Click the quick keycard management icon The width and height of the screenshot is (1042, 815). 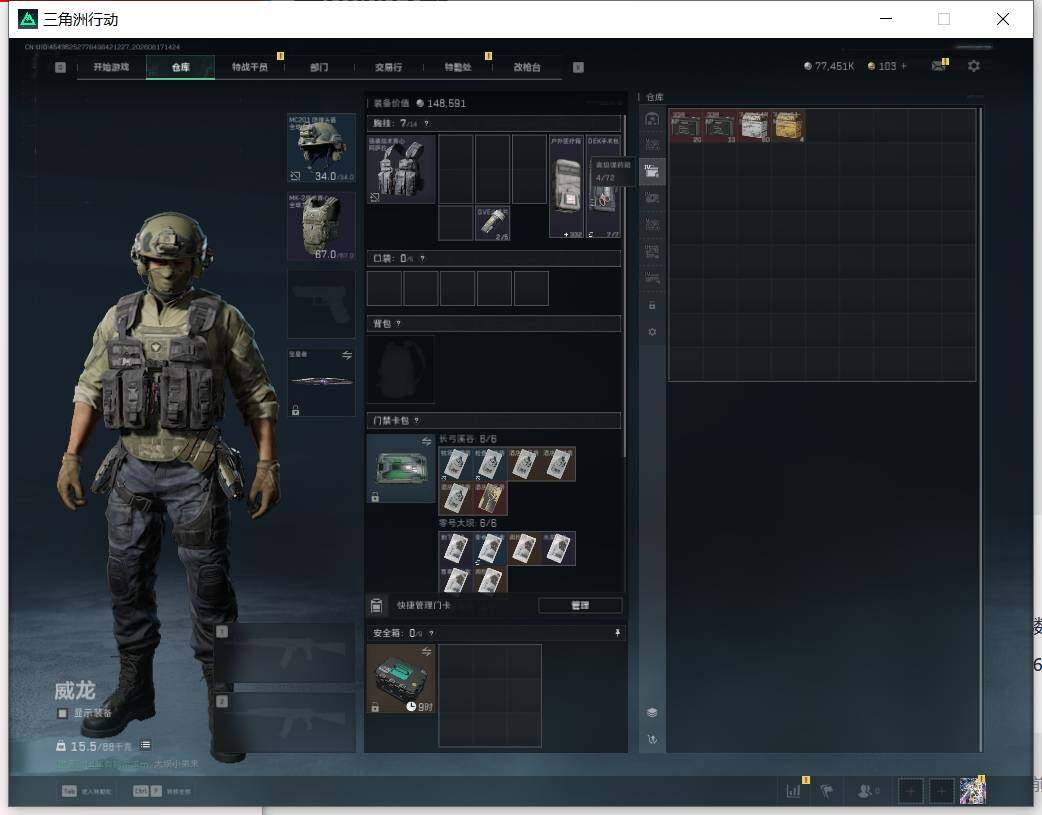[x=376, y=606]
